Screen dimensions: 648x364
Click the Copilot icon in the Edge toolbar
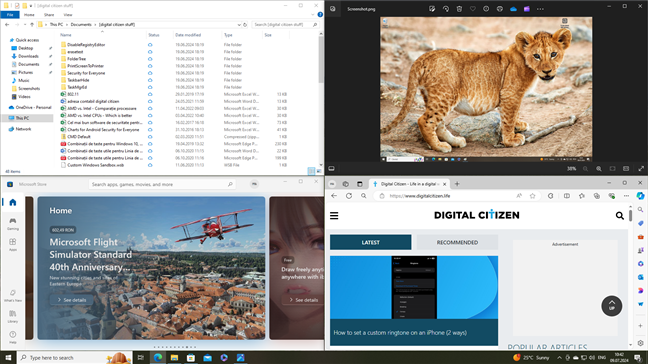click(x=640, y=196)
